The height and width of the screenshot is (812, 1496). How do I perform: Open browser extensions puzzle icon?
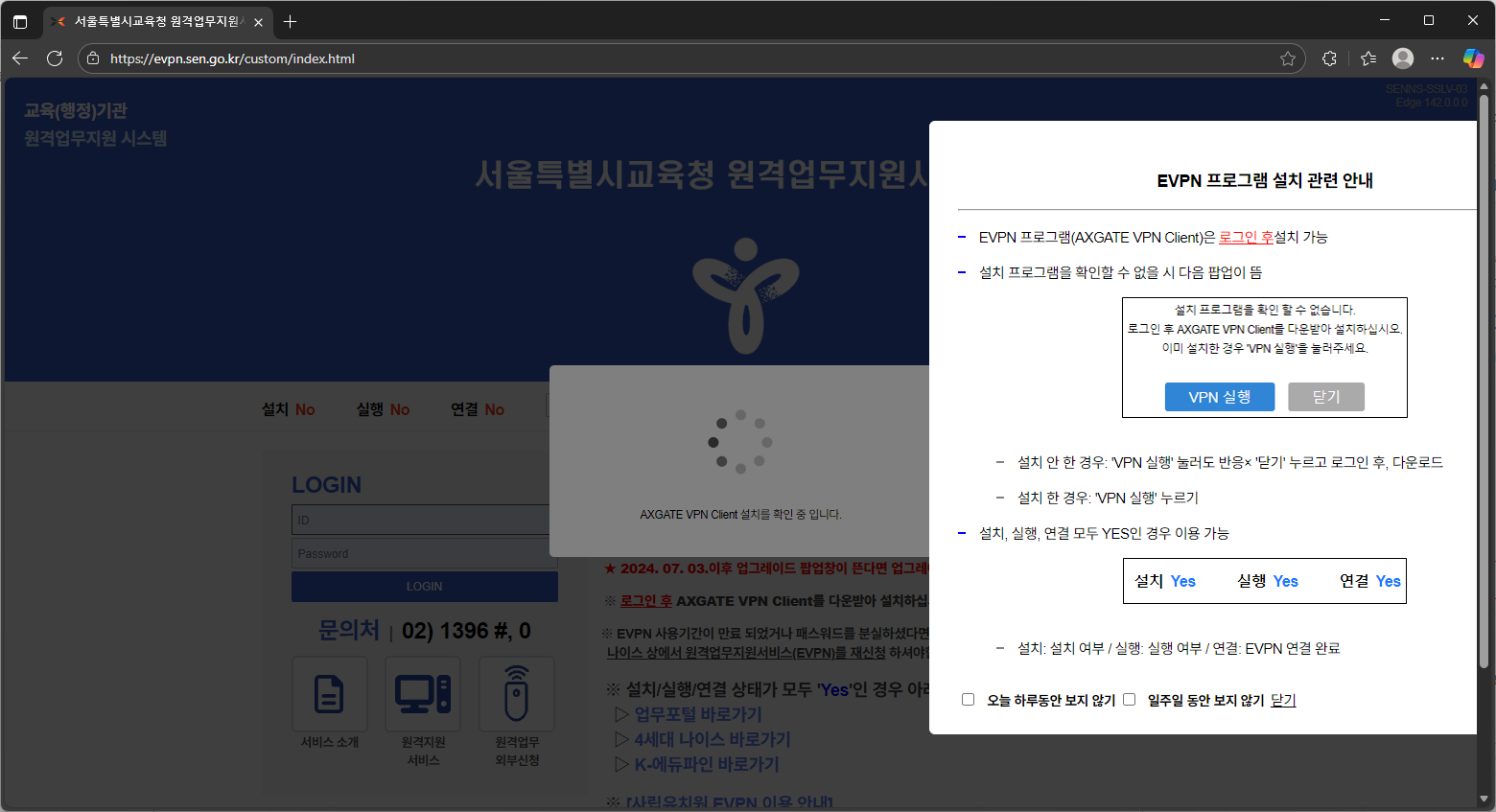pyautogui.click(x=1329, y=58)
